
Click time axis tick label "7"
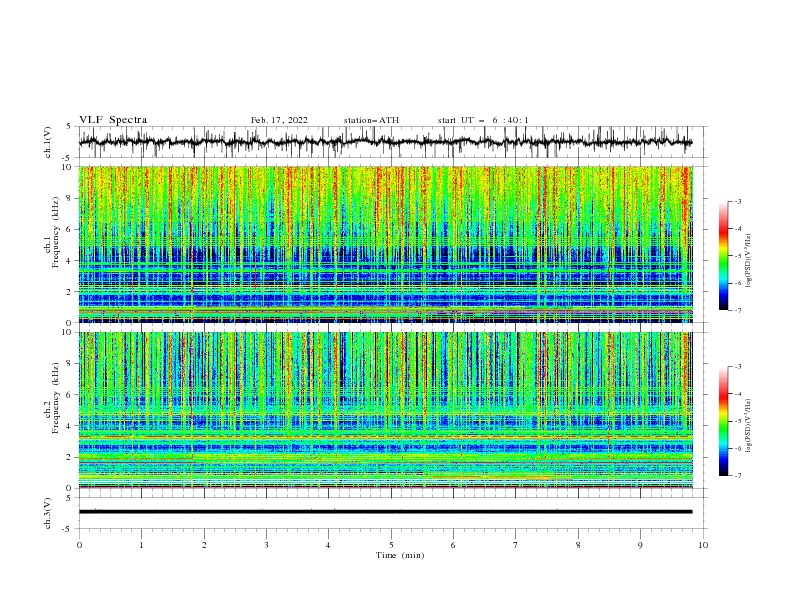coord(516,545)
